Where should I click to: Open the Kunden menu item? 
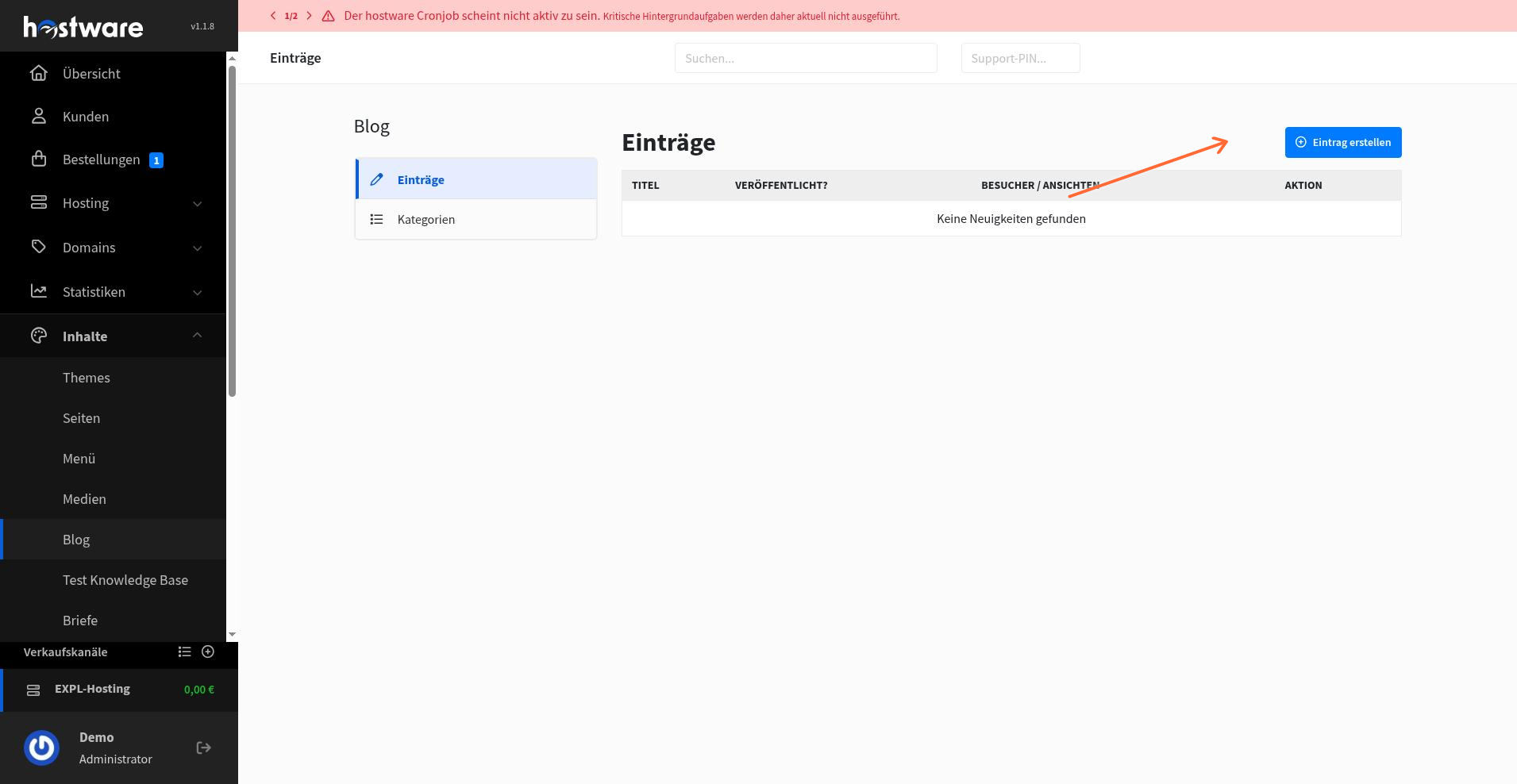tap(113, 116)
